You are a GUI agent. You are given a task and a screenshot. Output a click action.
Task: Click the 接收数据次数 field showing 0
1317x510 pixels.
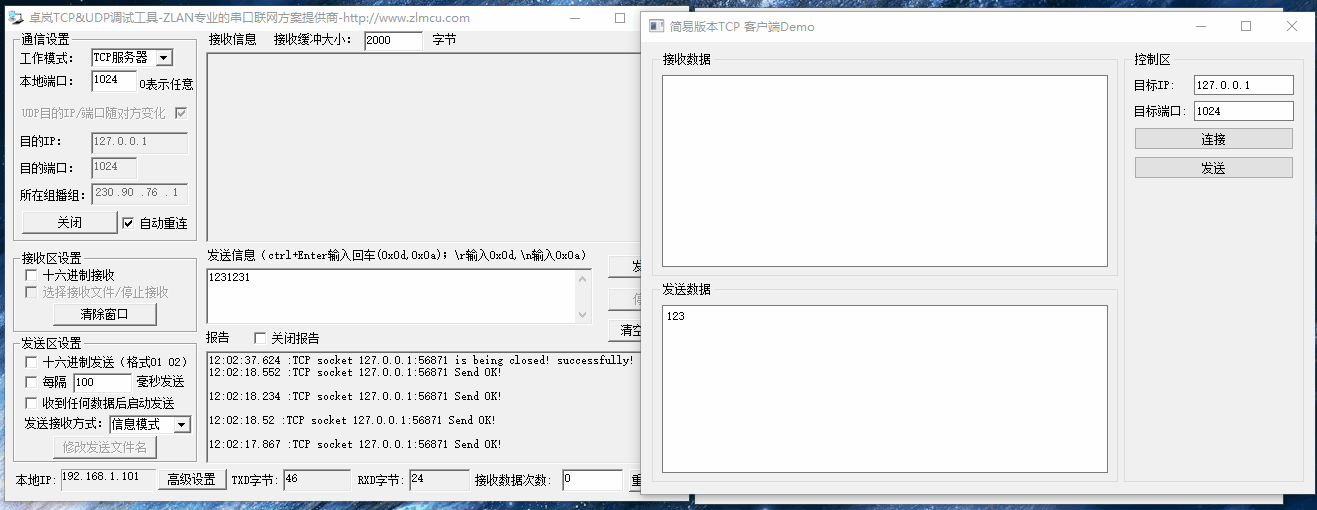[x=592, y=480]
